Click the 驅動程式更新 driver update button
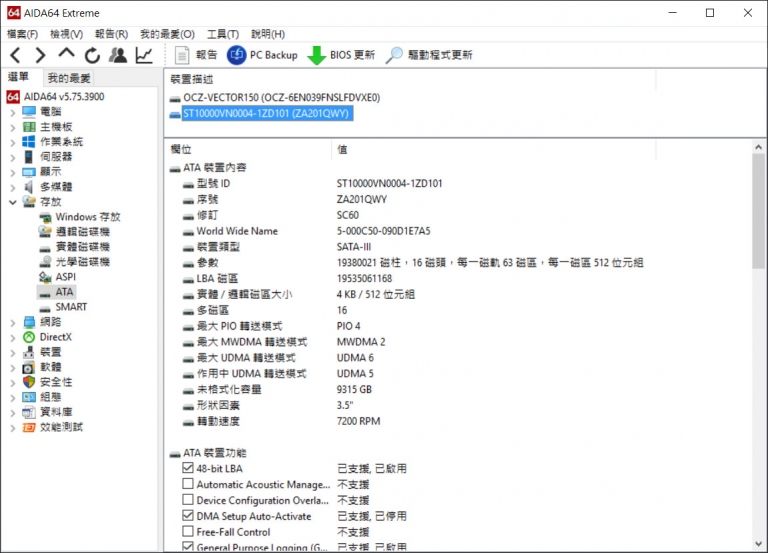 (x=429, y=55)
